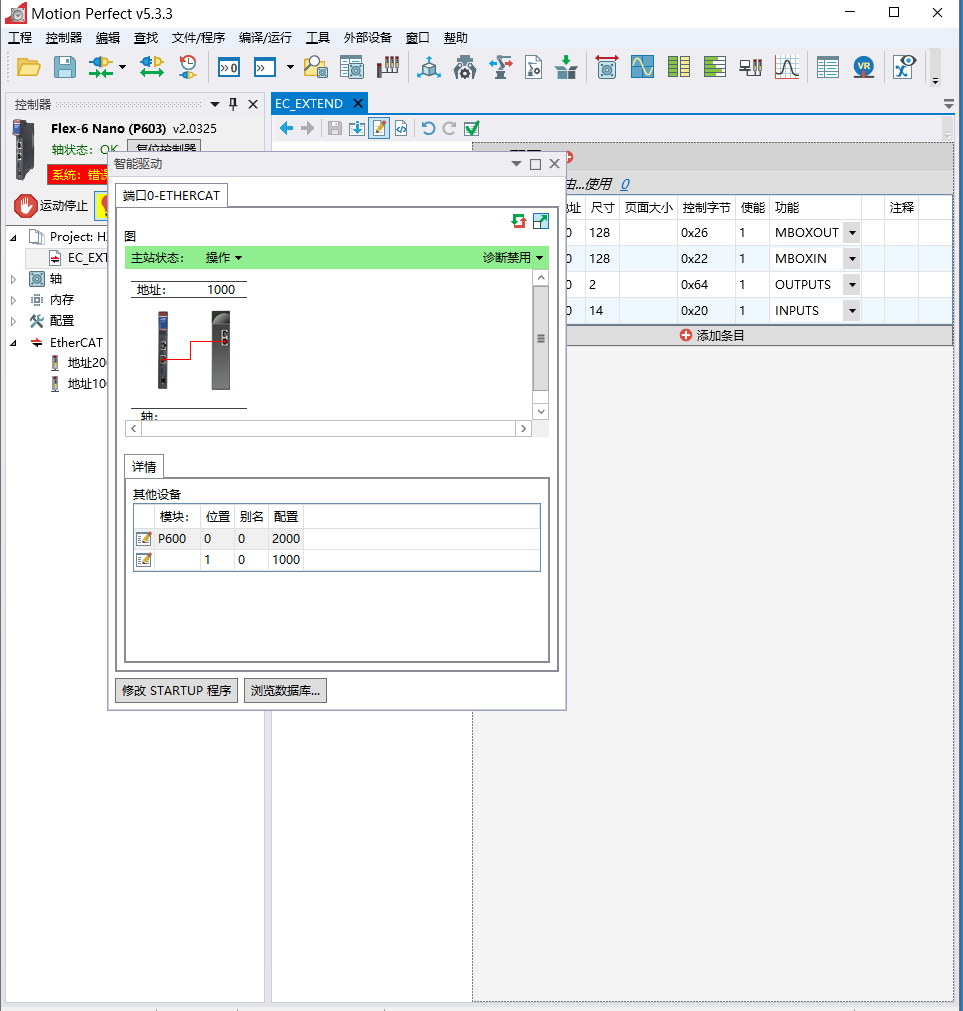Expand the 配置 tree node
Screen dimensions: 963x1011
coord(14,321)
